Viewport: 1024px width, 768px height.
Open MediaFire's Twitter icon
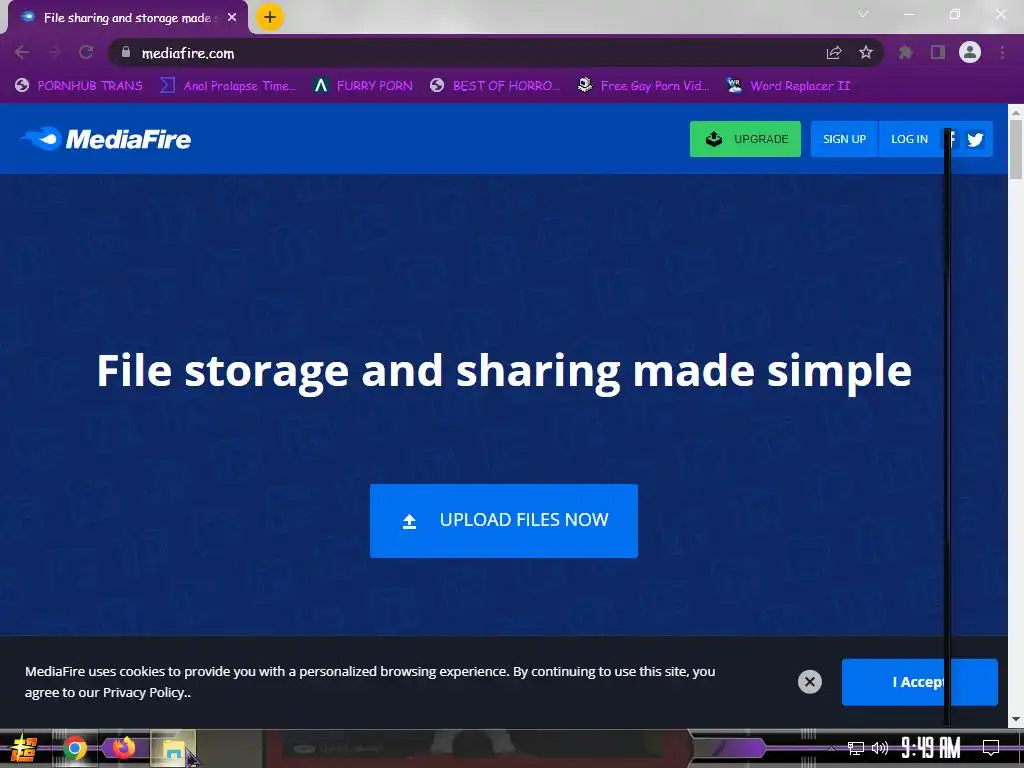[976, 140]
